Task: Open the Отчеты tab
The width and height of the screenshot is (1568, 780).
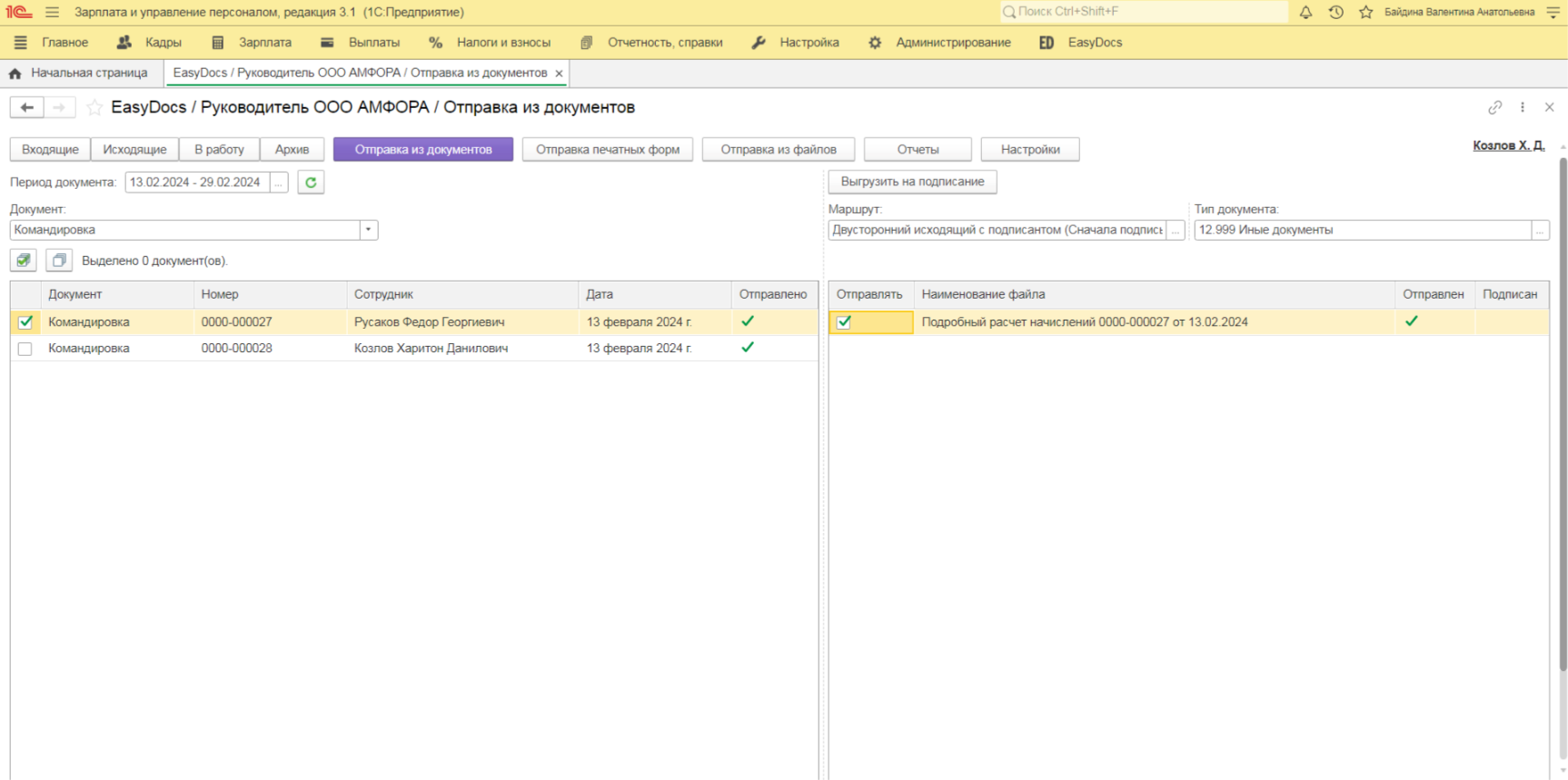Action: tap(918, 150)
